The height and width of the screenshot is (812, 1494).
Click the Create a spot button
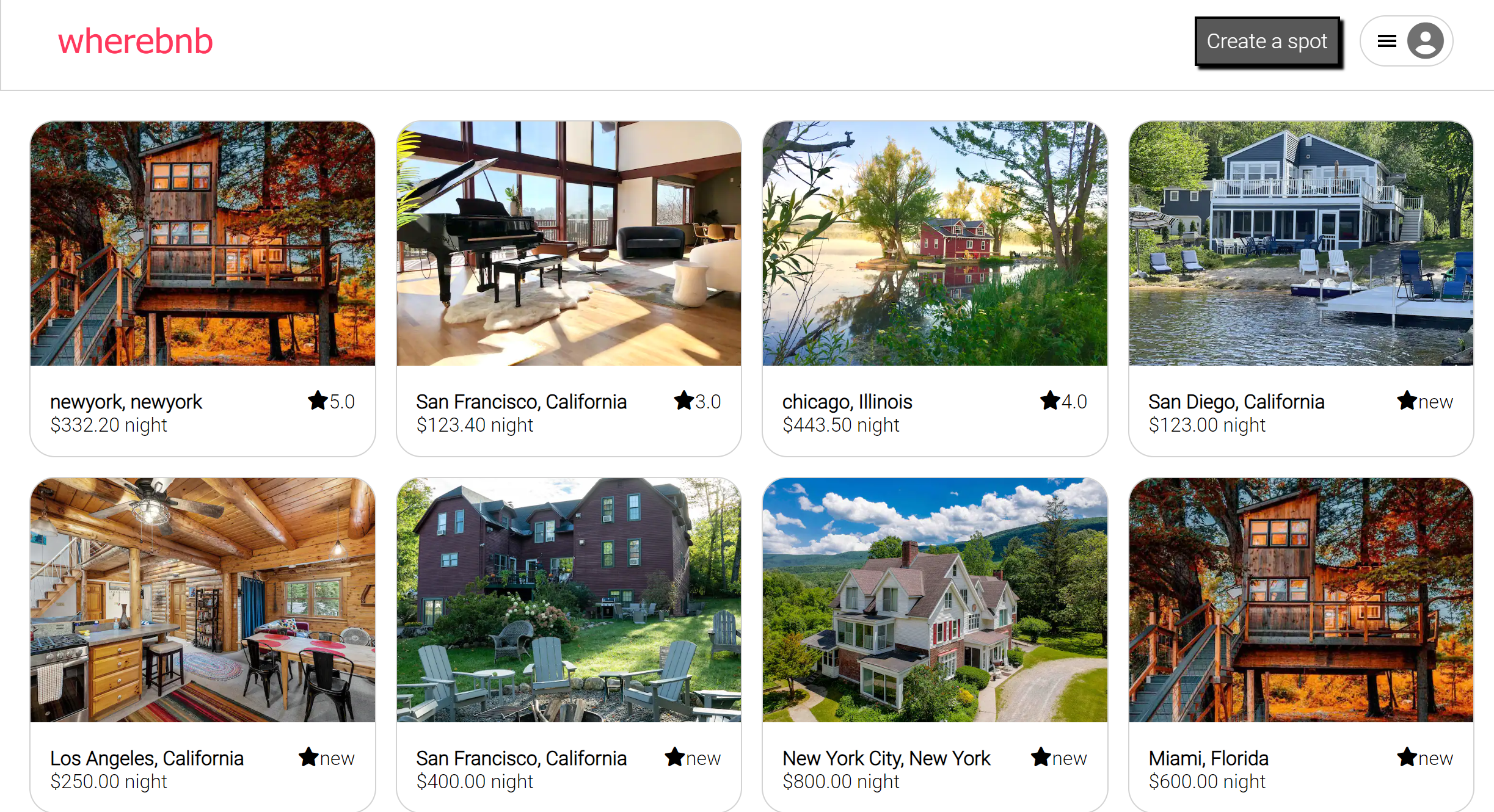click(1267, 41)
